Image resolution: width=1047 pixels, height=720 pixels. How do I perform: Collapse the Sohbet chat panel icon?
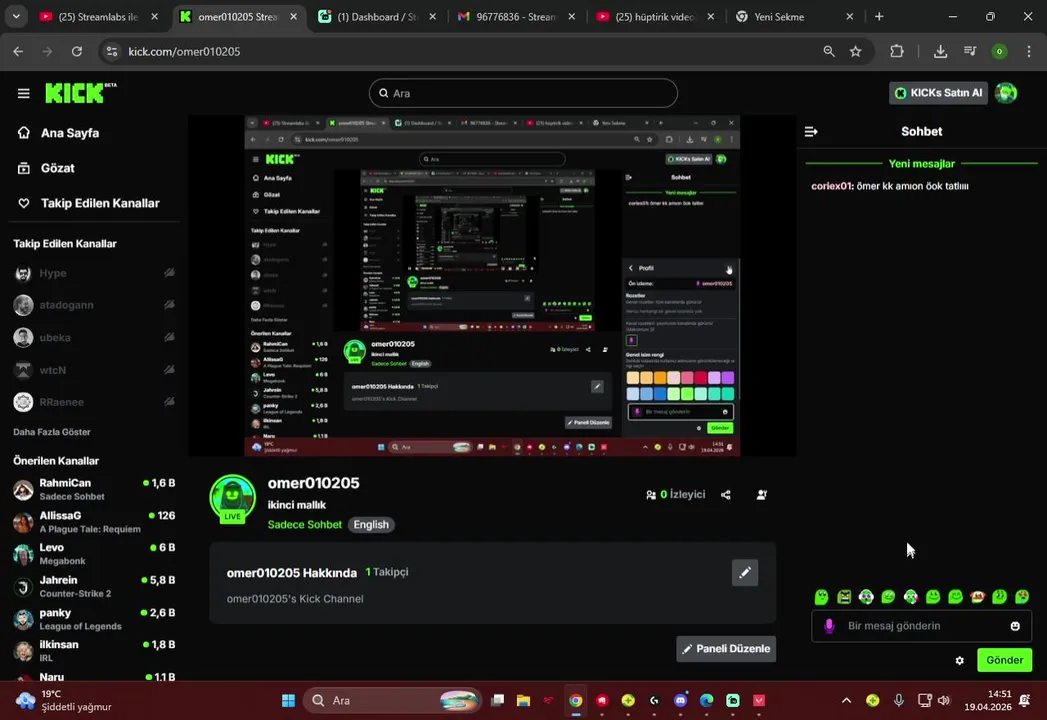click(811, 132)
